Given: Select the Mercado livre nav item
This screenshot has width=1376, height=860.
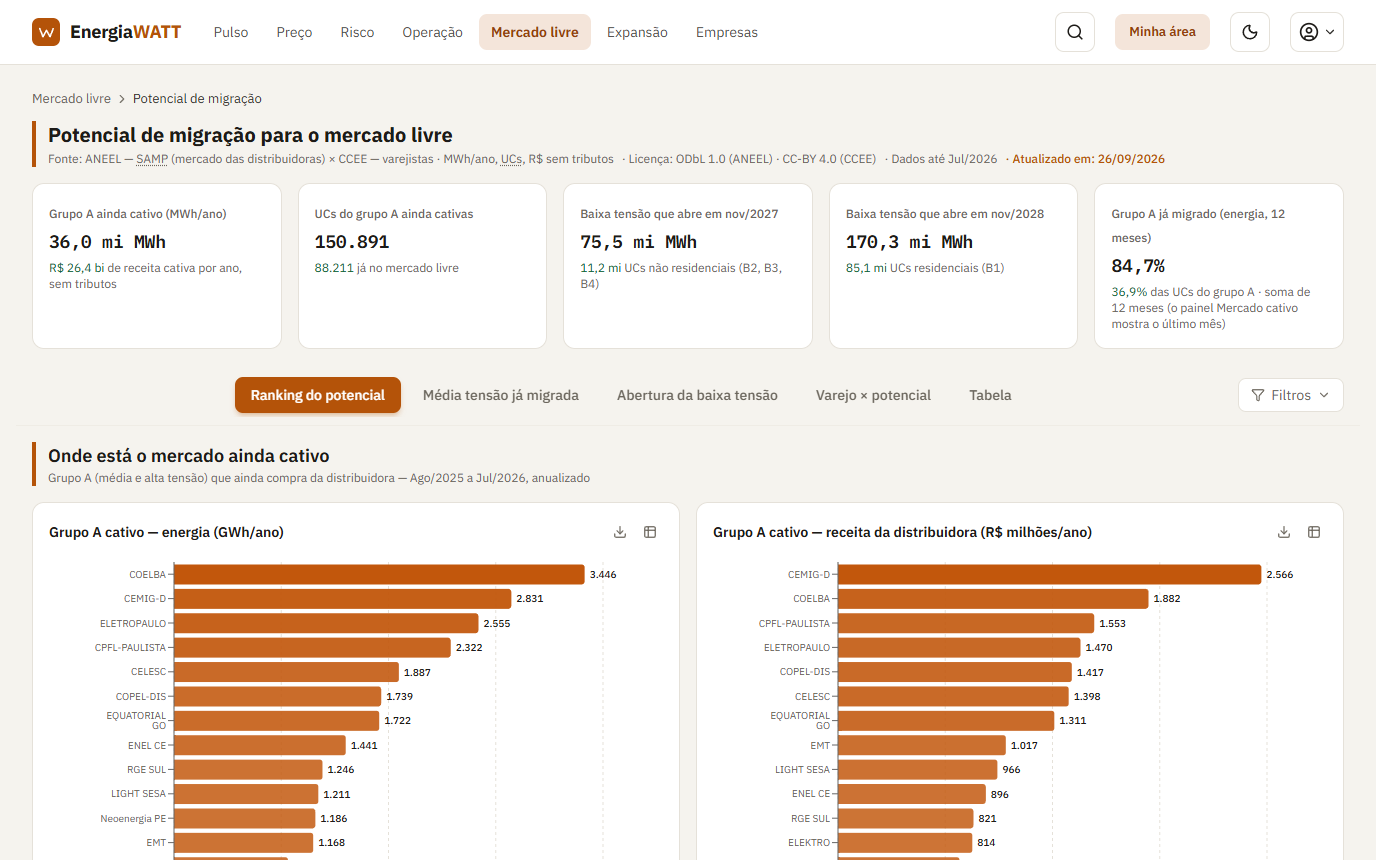Looking at the screenshot, I should pos(535,32).
